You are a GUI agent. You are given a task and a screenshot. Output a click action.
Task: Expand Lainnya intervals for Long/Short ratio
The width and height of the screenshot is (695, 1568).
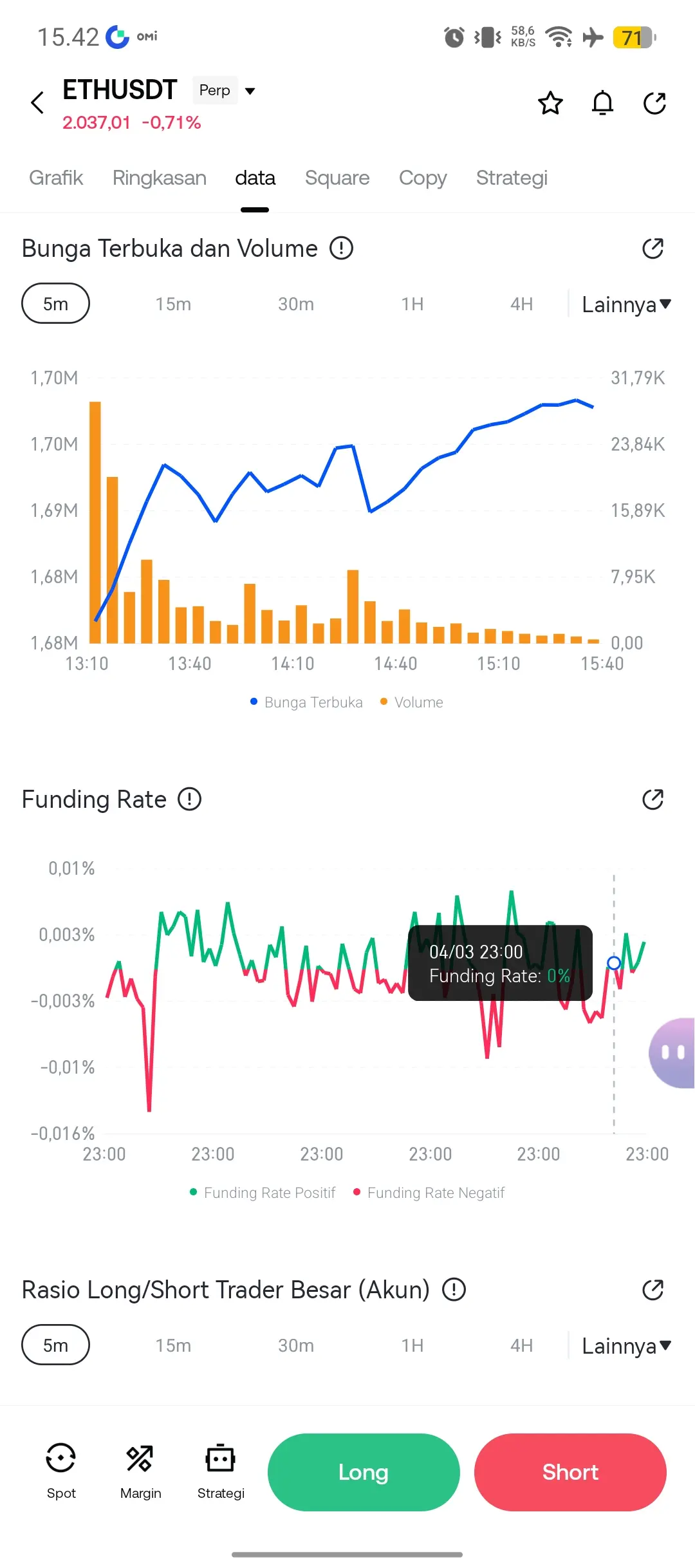point(625,1345)
